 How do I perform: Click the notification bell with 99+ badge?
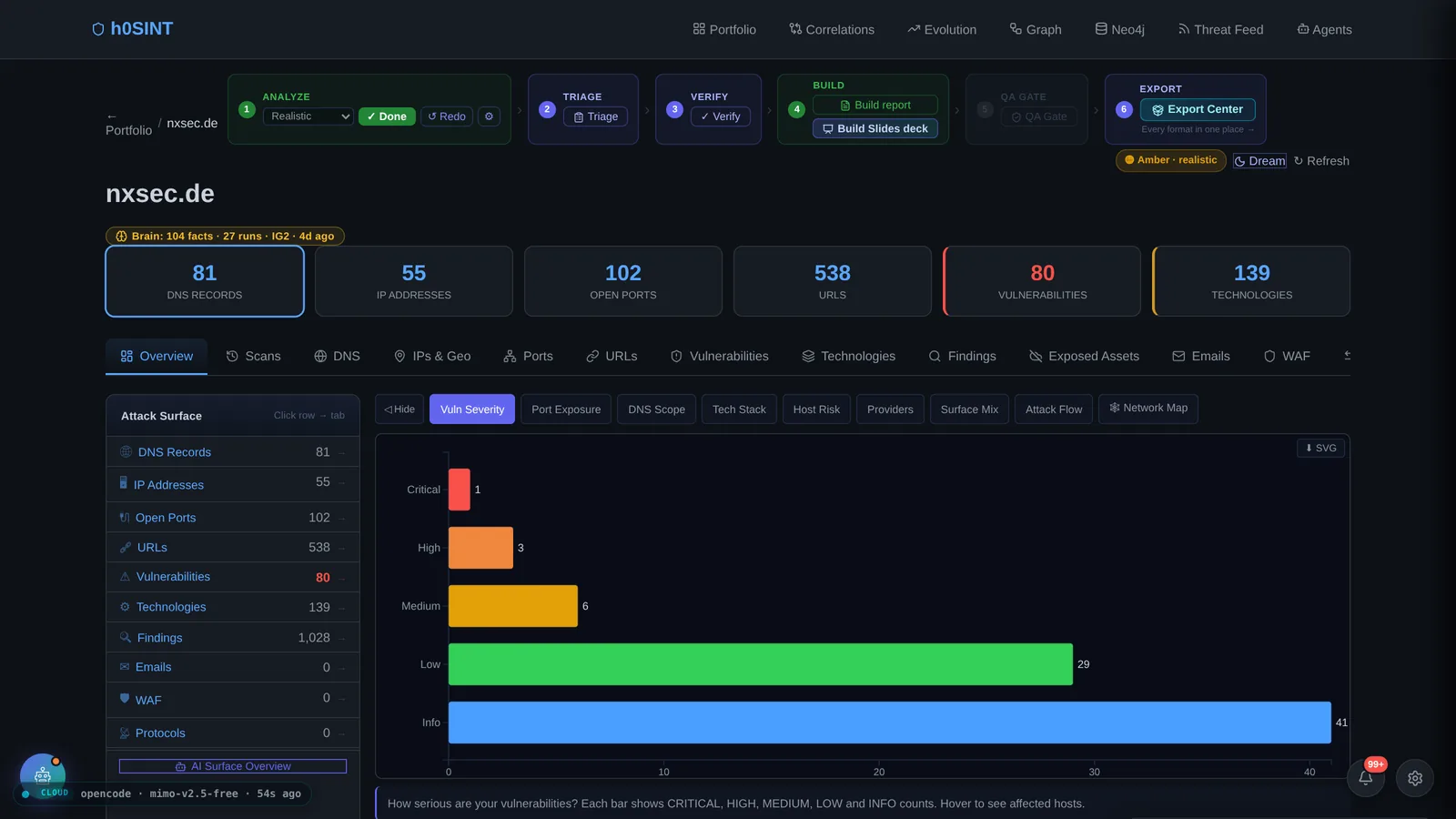coord(1366,777)
